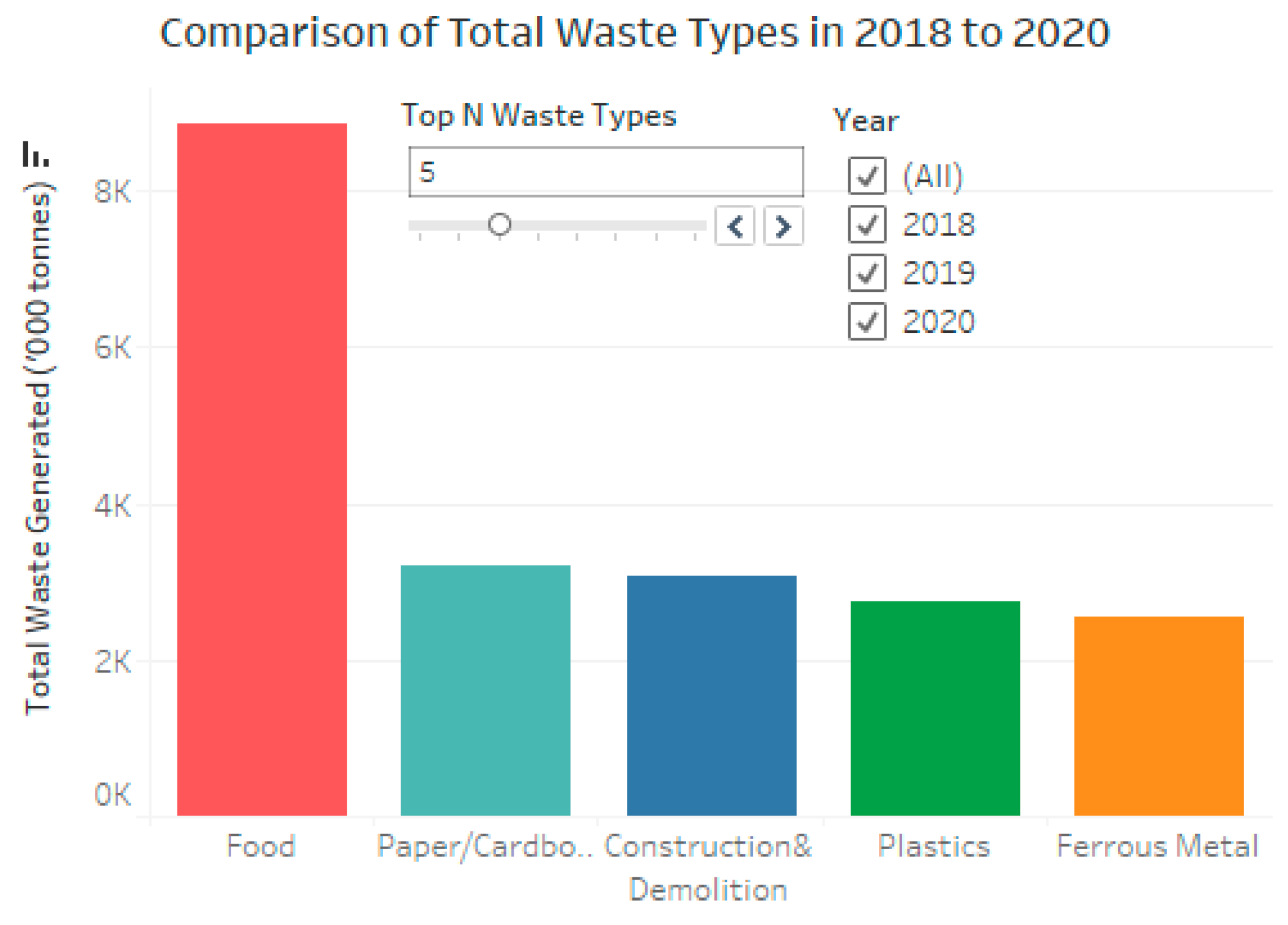Click the sort descending icon on axis
Screen dimensions: 1288x925
click(35, 154)
